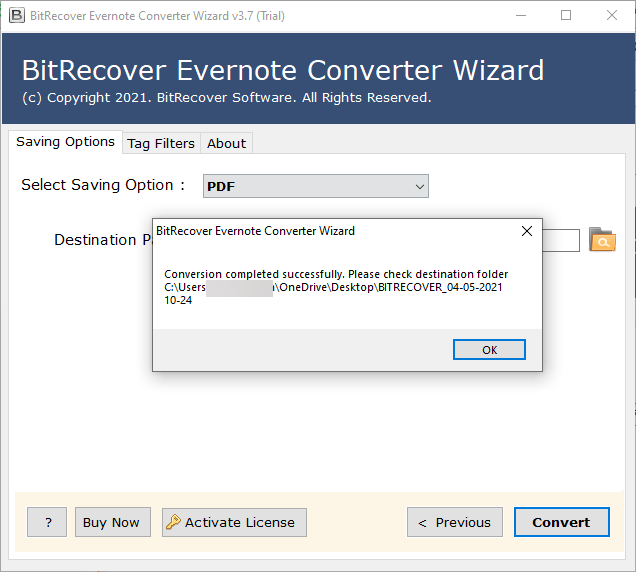Click the dialog title 'BitRecover Evernote Converter Wizard'
The width and height of the screenshot is (636, 572).
tap(256, 231)
